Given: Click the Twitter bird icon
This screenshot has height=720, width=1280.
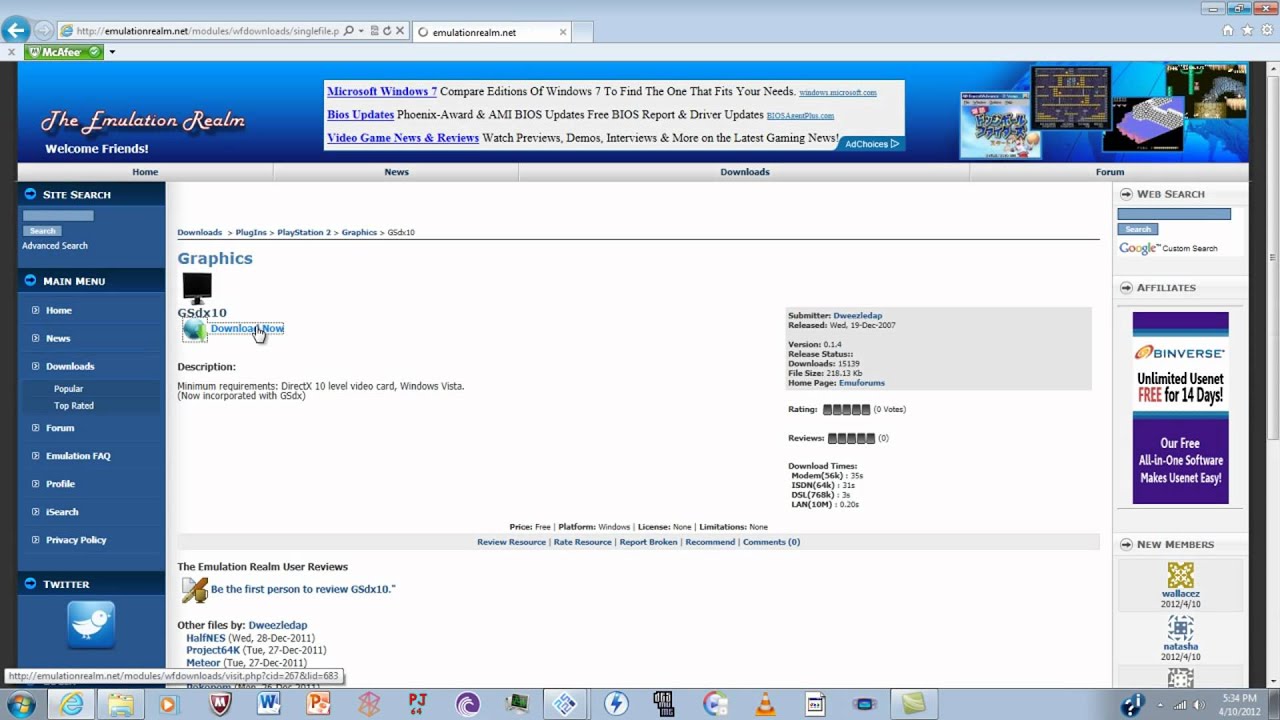Looking at the screenshot, I should tap(91, 625).
